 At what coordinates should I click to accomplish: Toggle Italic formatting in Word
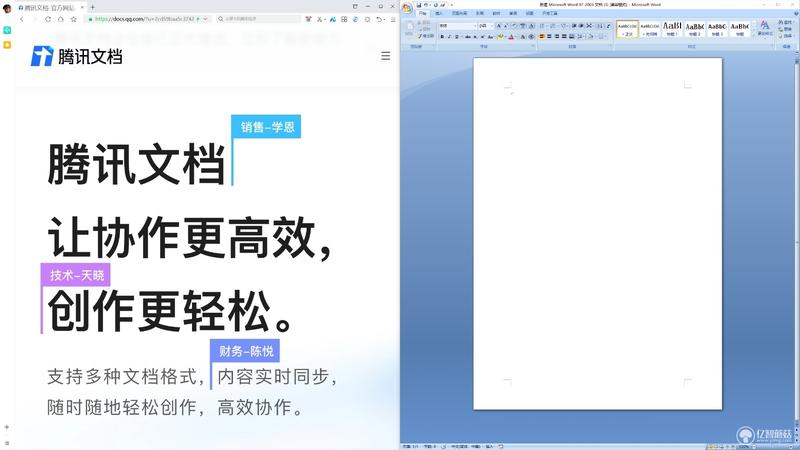pyautogui.click(x=449, y=37)
